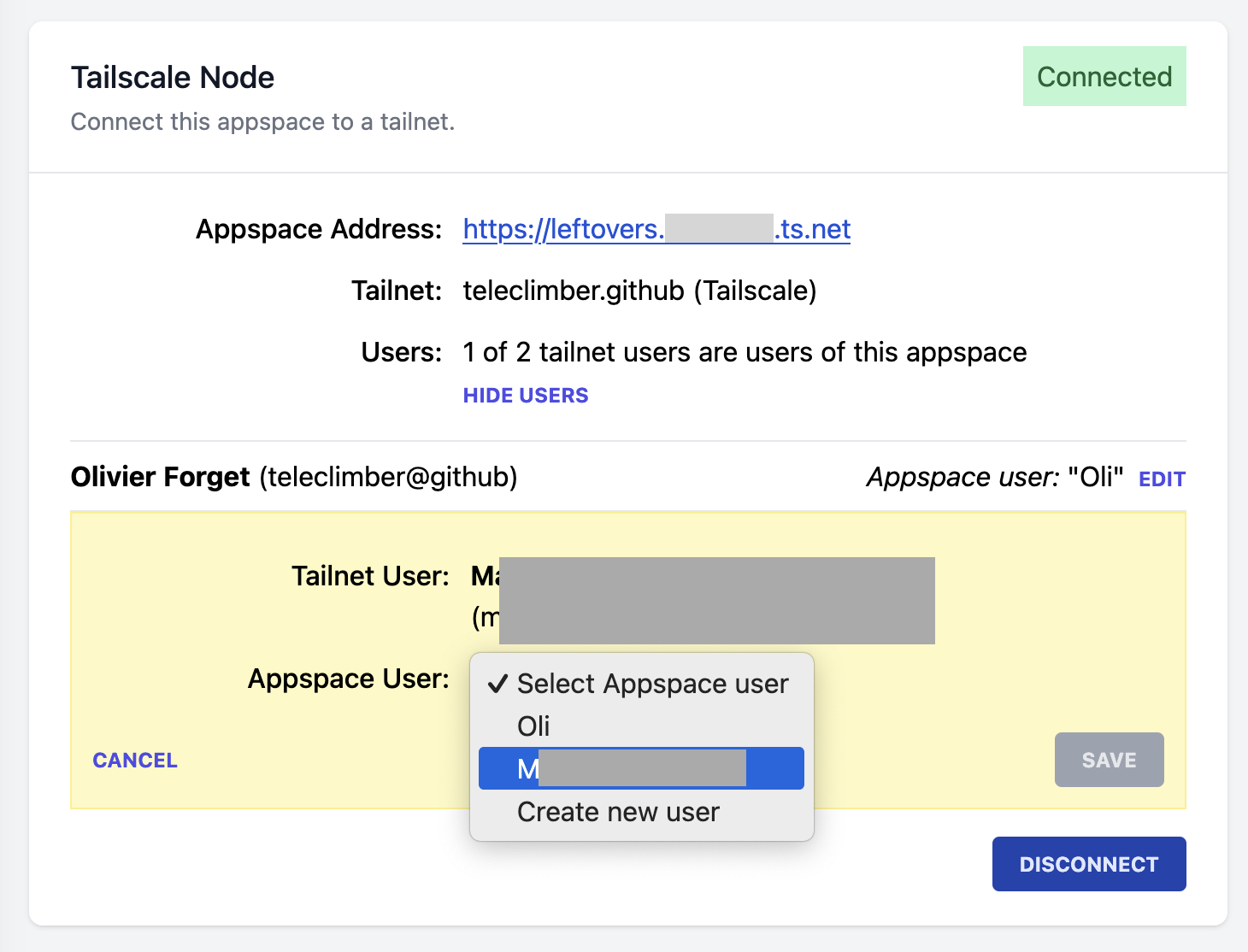Click the italic Appspace user "Oli" text

(994, 477)
